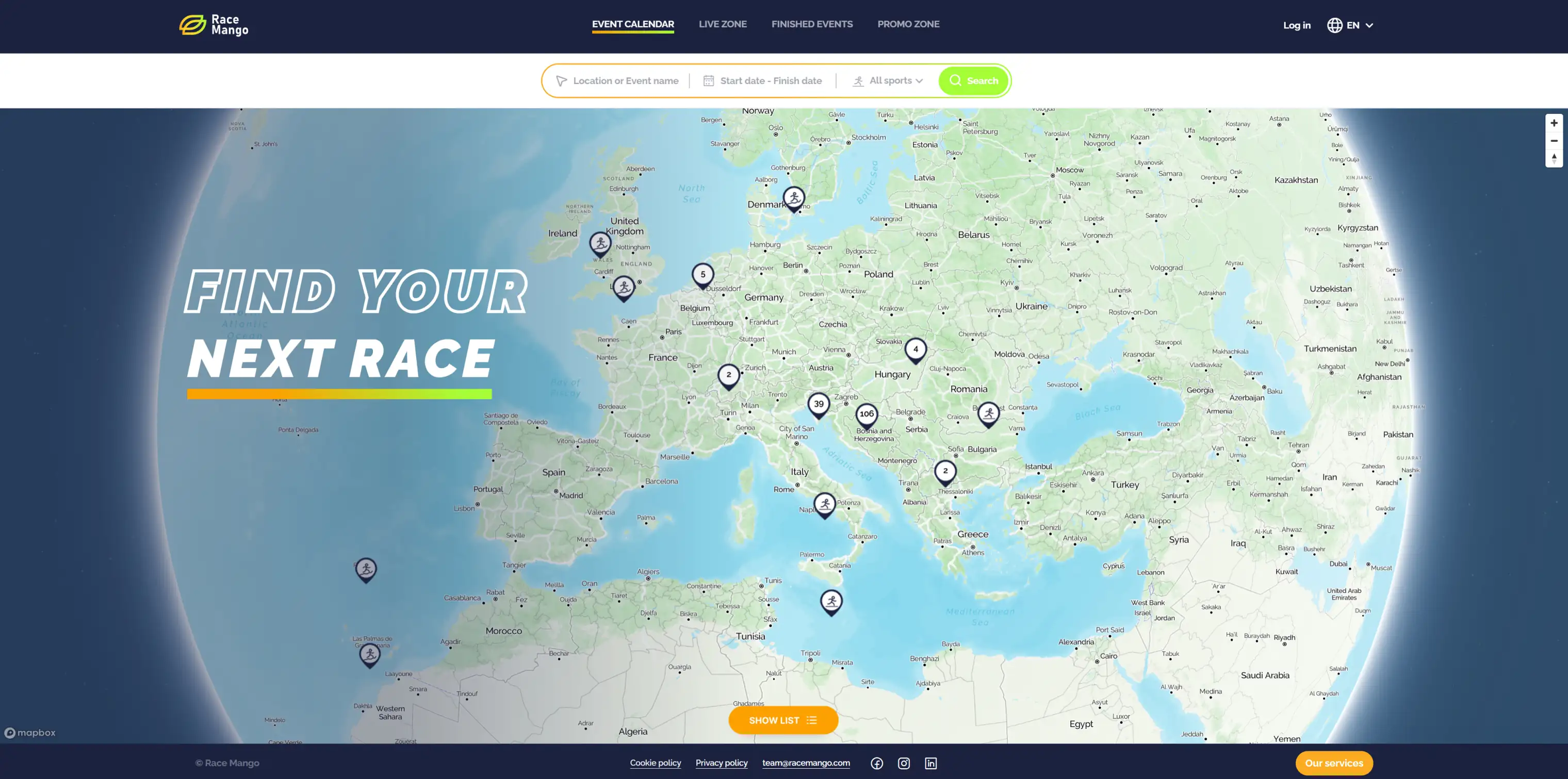This screenshot has width=1568, height=779.
Task: Open the race marker near Cardiff
Action: 623,288
